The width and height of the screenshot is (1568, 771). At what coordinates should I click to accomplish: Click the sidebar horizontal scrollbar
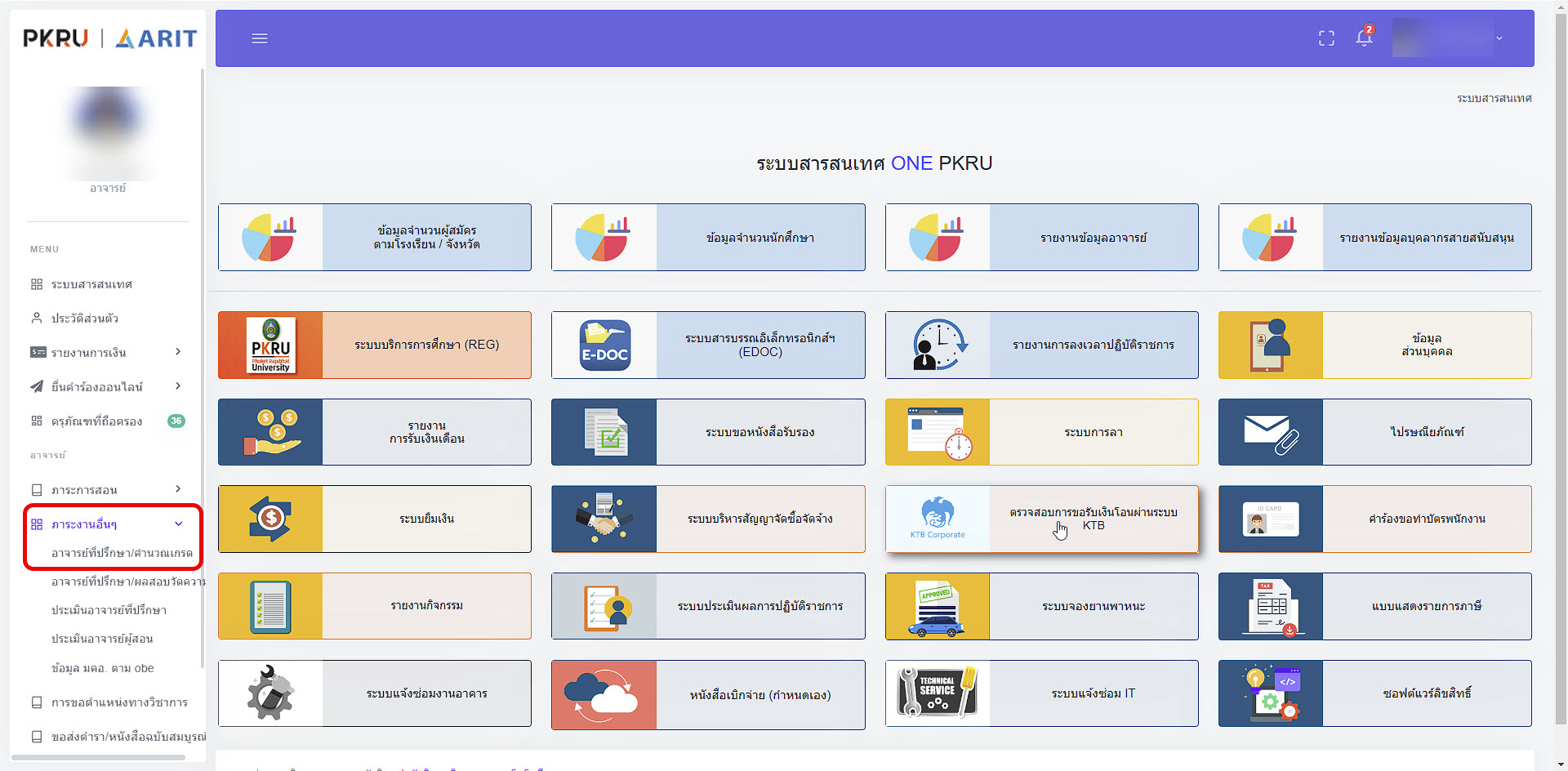[x=98, y=757]
